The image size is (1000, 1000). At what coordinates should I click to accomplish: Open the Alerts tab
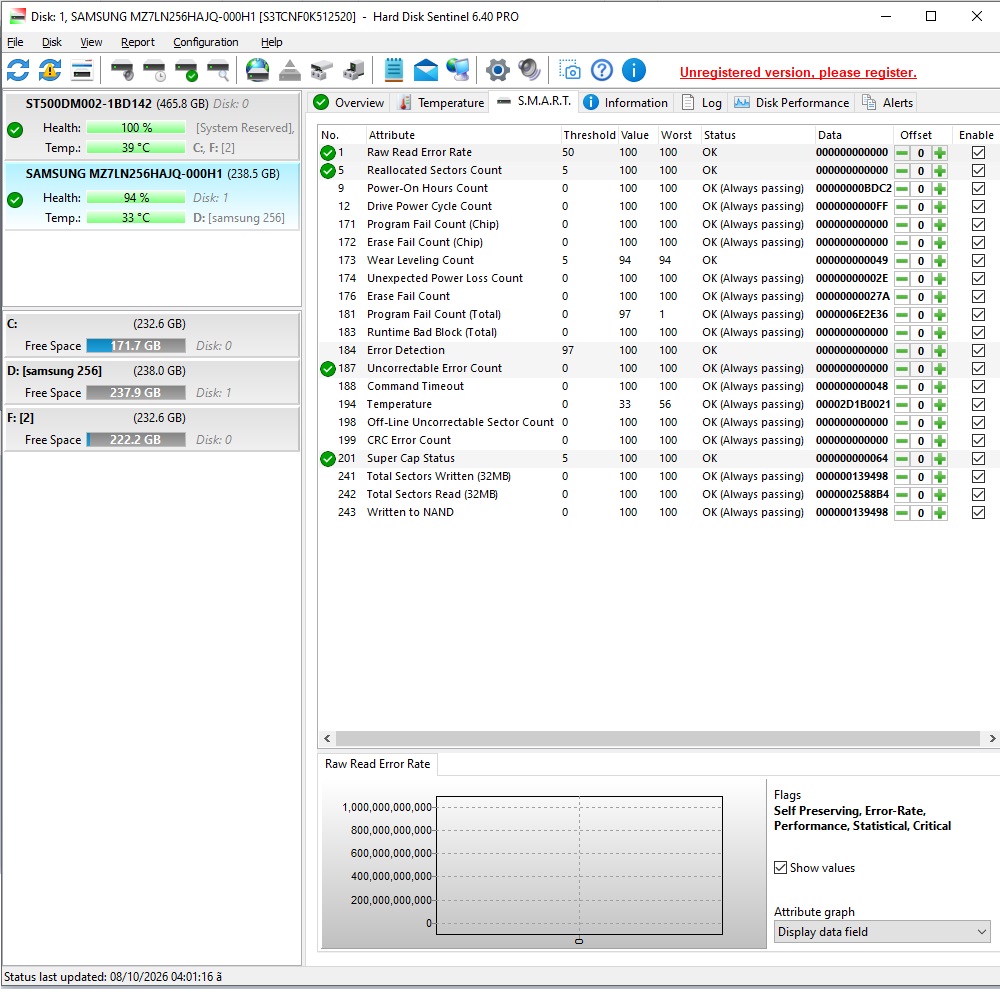(888, 103)
